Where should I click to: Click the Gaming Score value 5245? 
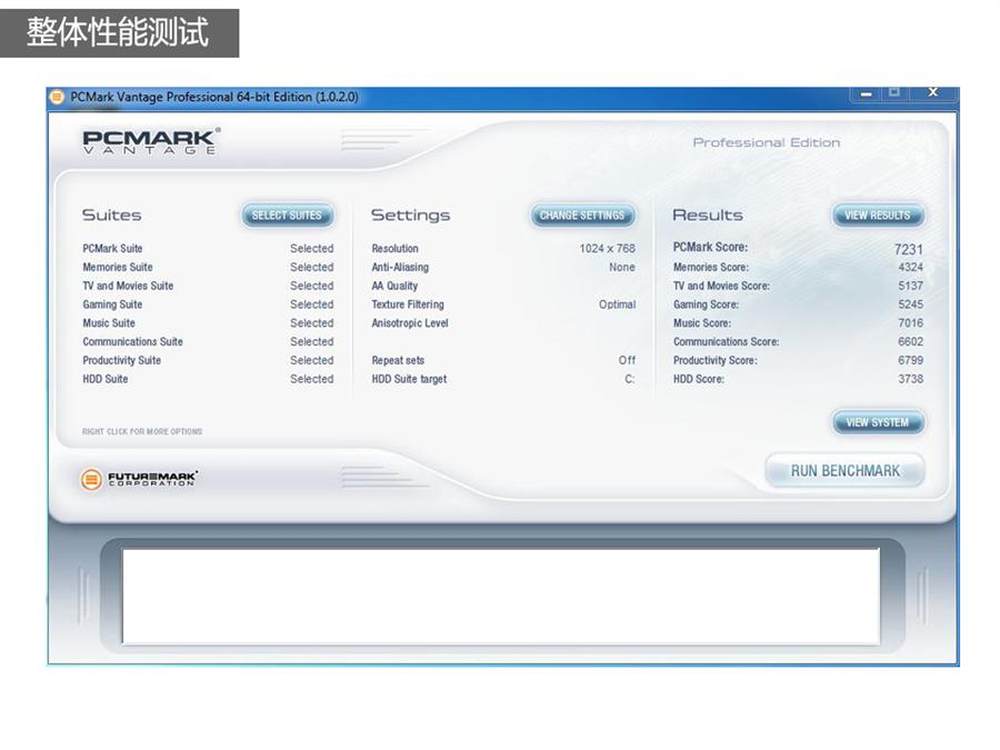click(x=911, y=304)
